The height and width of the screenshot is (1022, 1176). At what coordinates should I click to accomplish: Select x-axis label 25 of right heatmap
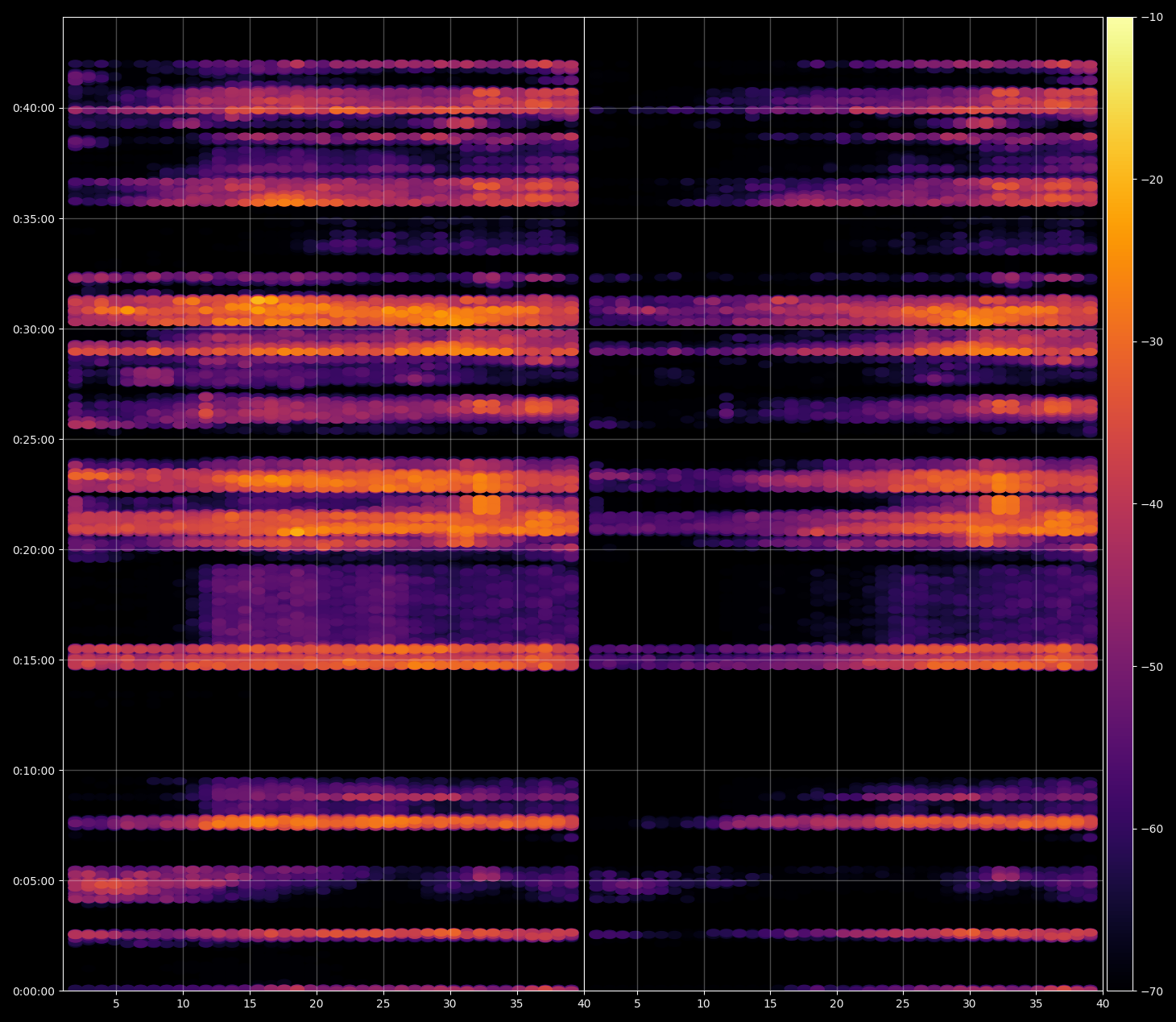[x=903, y=1003]
